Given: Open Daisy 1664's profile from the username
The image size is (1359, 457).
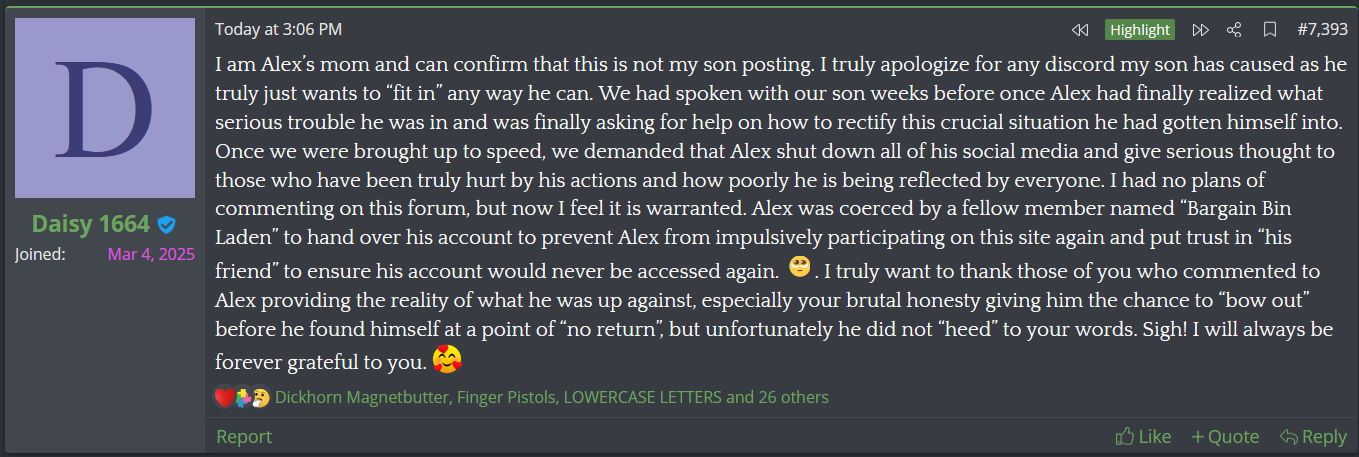Looking at the screenshot, I should click(x=90, y=224).
